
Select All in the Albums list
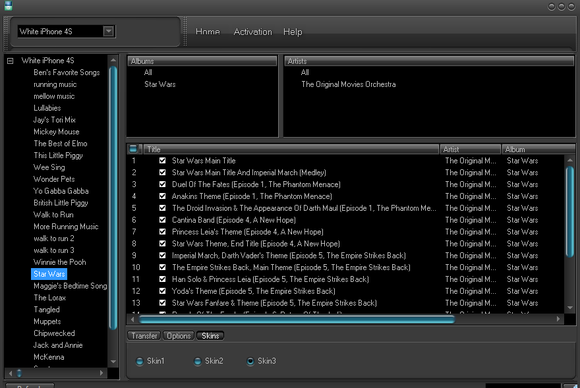148,72
